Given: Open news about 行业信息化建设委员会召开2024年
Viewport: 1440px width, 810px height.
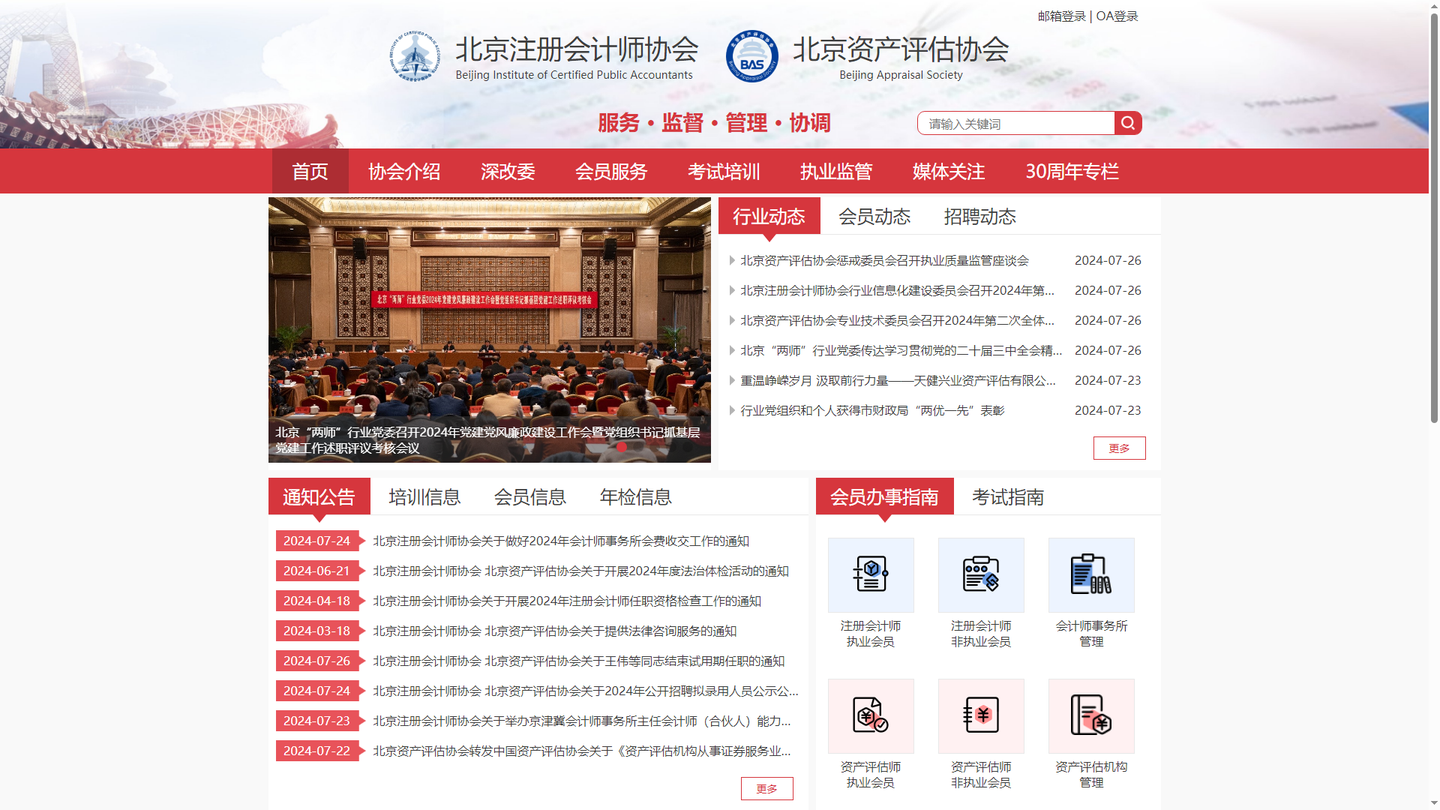Looking at the screenshot, I should coord(897,291).
